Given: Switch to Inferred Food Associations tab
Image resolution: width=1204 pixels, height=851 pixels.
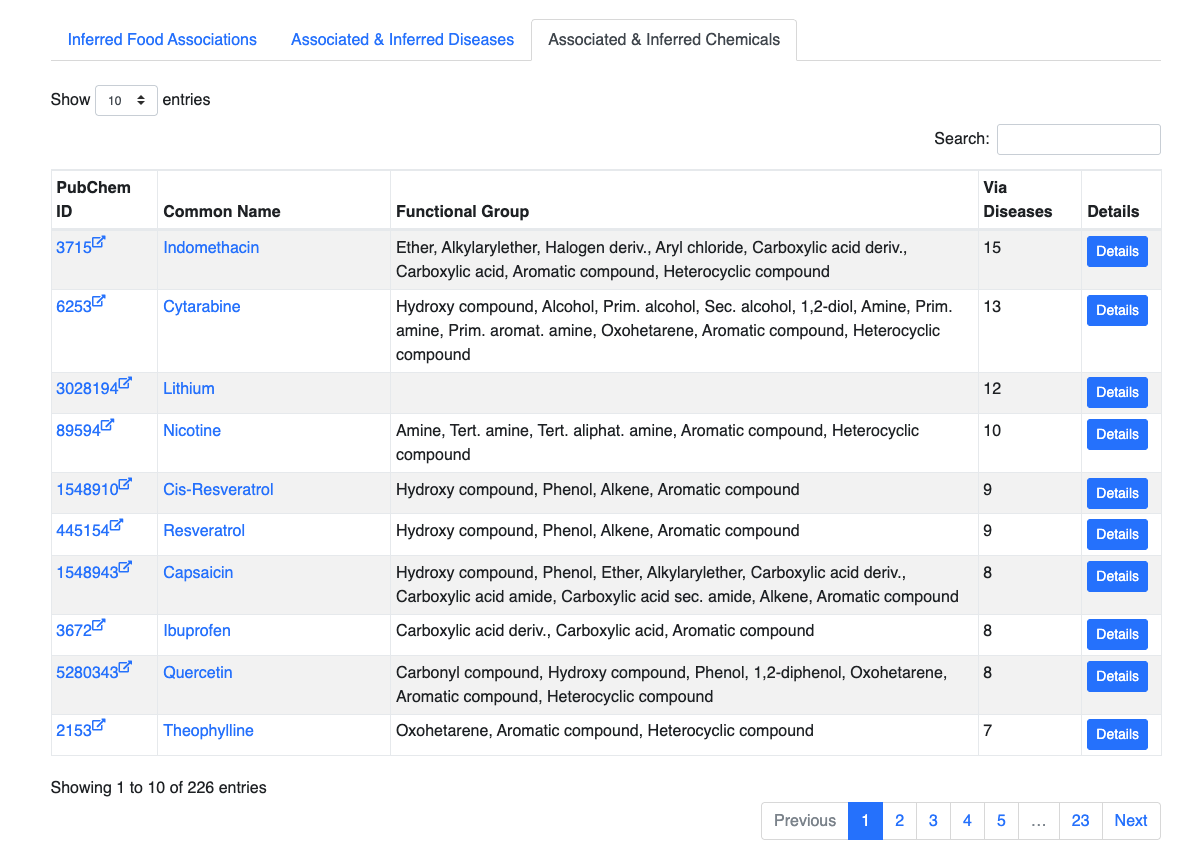Looking at the screenshot, I should [162, 40].
